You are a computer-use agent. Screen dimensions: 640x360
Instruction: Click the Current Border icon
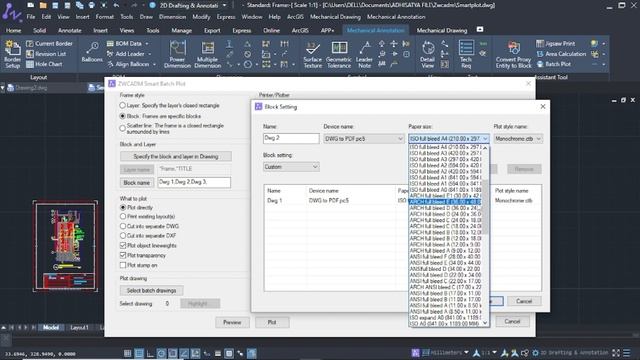click(x=30, y=44)
